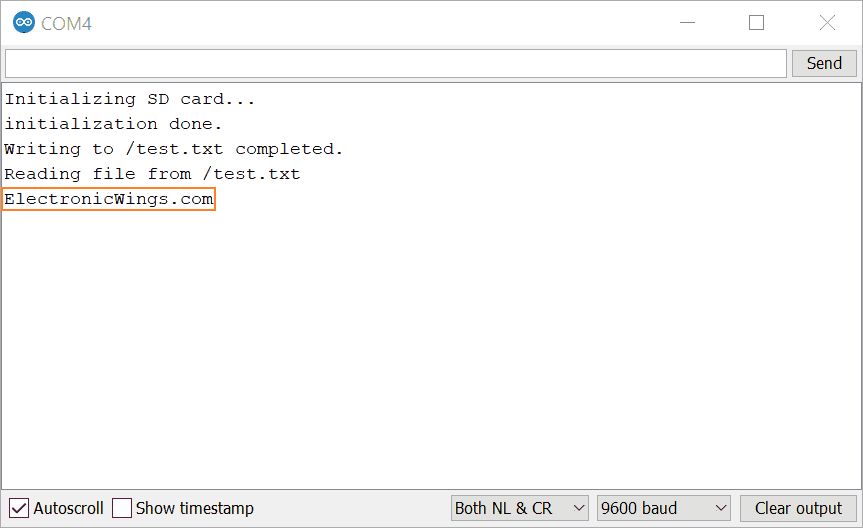The image size is (863, 528).
Task: Click the Arduino logo in title bar
Action: pos(23,23)
